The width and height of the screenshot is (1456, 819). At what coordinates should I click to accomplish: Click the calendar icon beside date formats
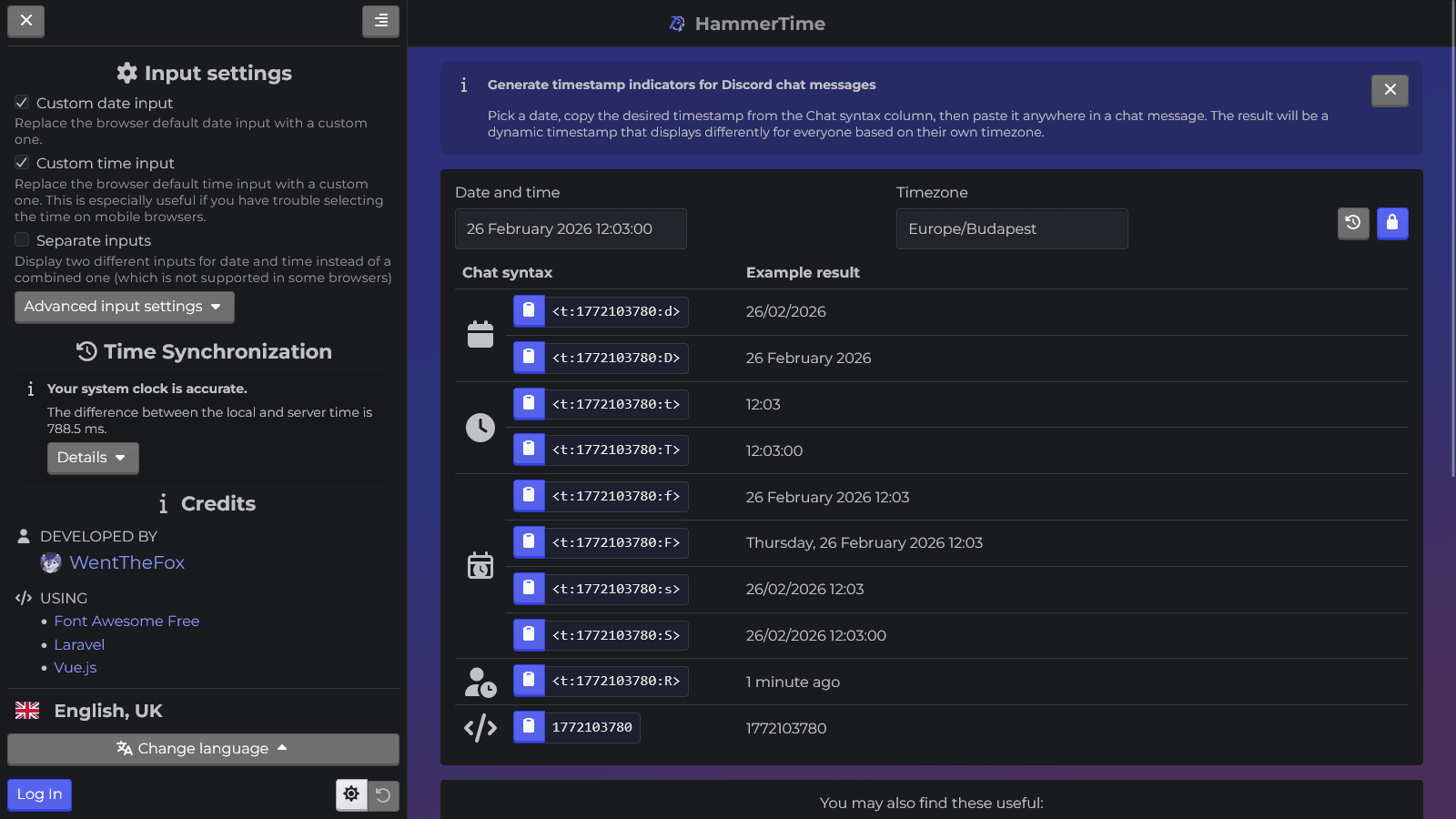[480, 334]
